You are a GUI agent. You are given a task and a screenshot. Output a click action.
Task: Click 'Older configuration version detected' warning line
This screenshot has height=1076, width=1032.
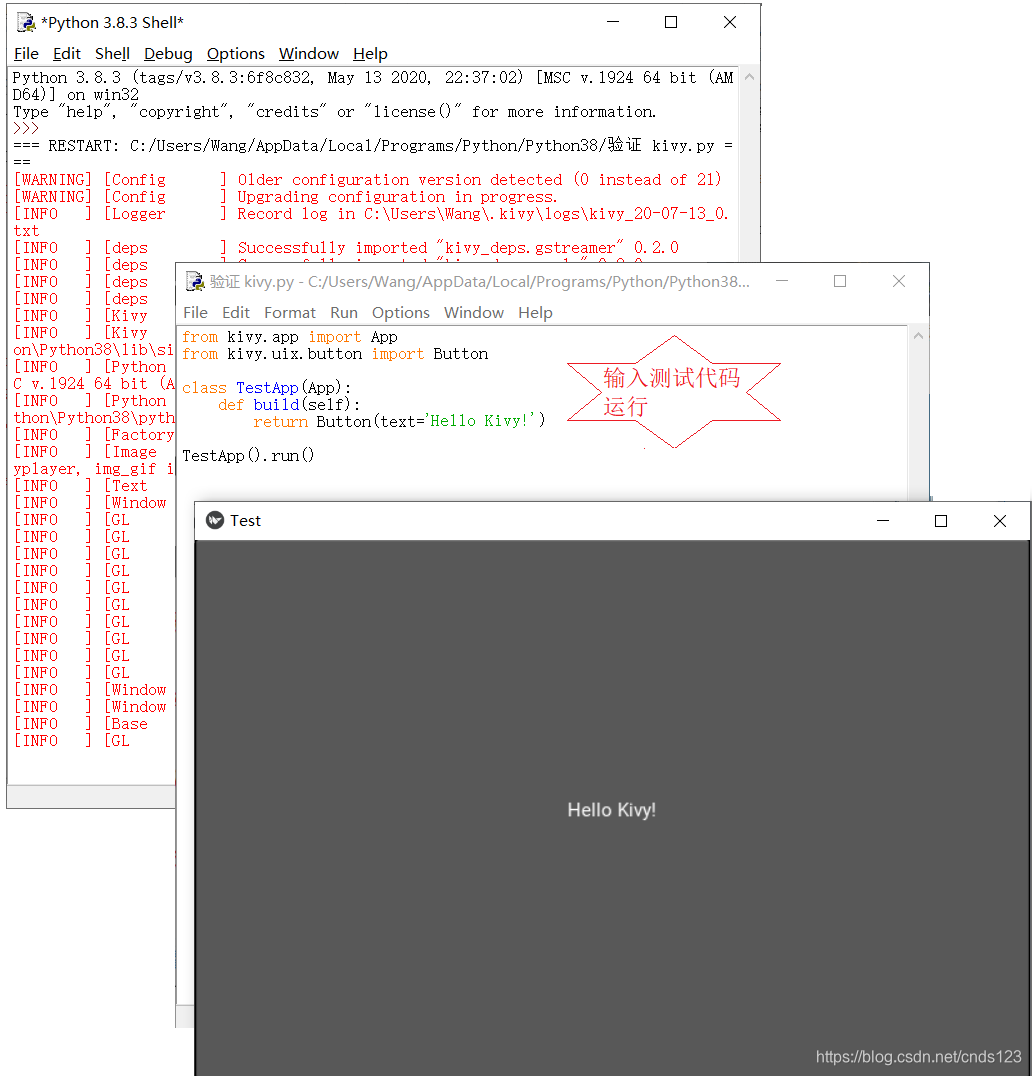[368, 180]
